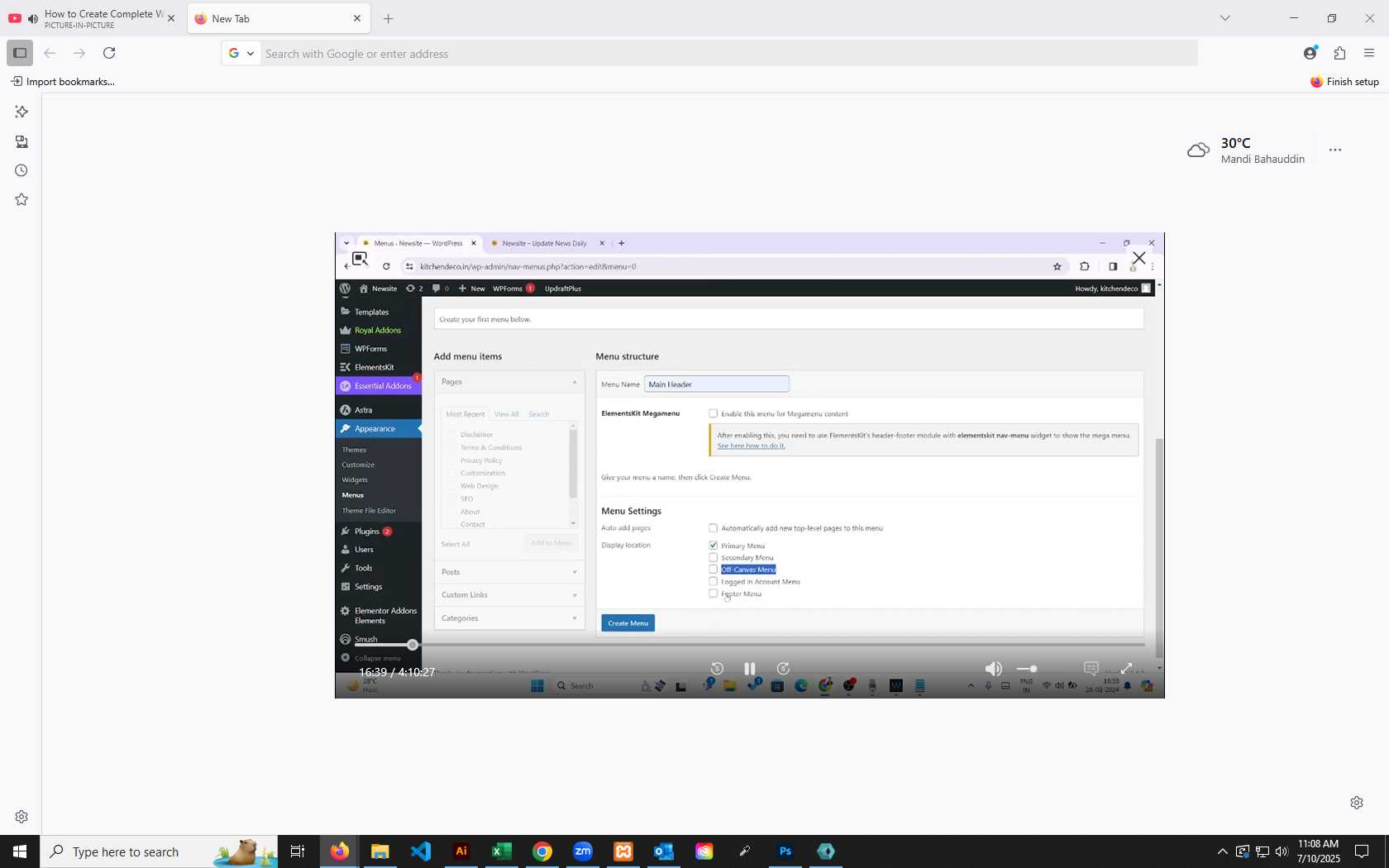This screenshot has height=868, width=1389.
Task: Open the Firefox account icon
Action: 1310,53
